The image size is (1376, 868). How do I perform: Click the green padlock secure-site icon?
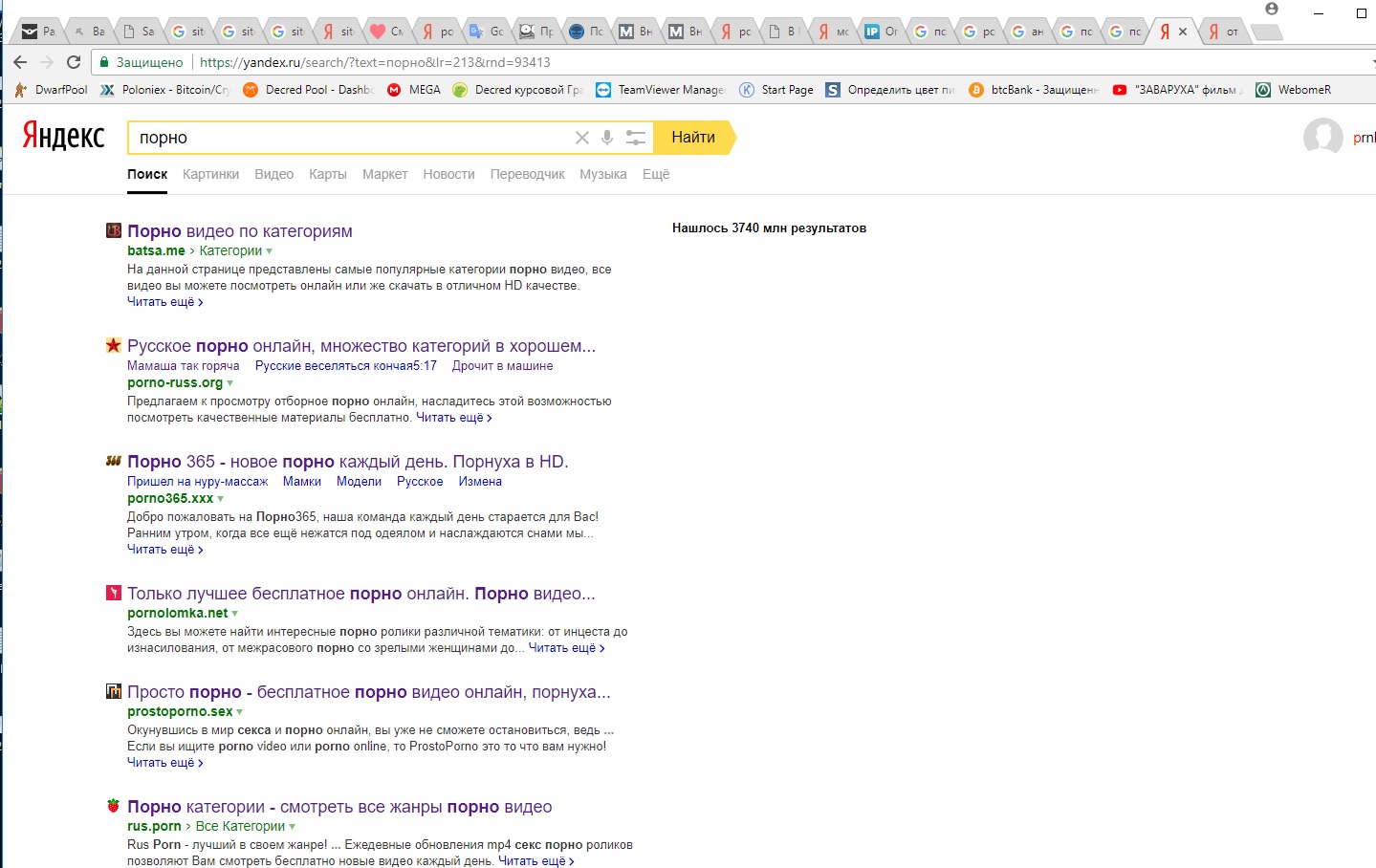(104, 62)
